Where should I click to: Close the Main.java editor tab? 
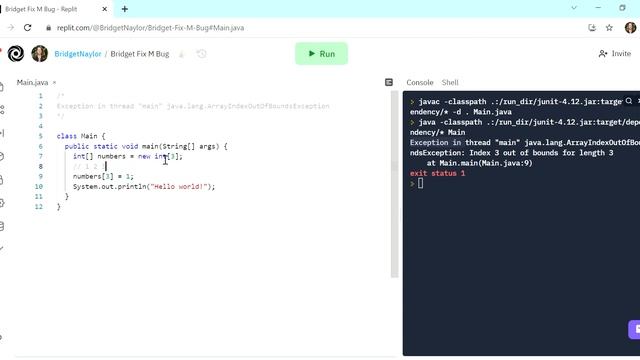point(54,82)
